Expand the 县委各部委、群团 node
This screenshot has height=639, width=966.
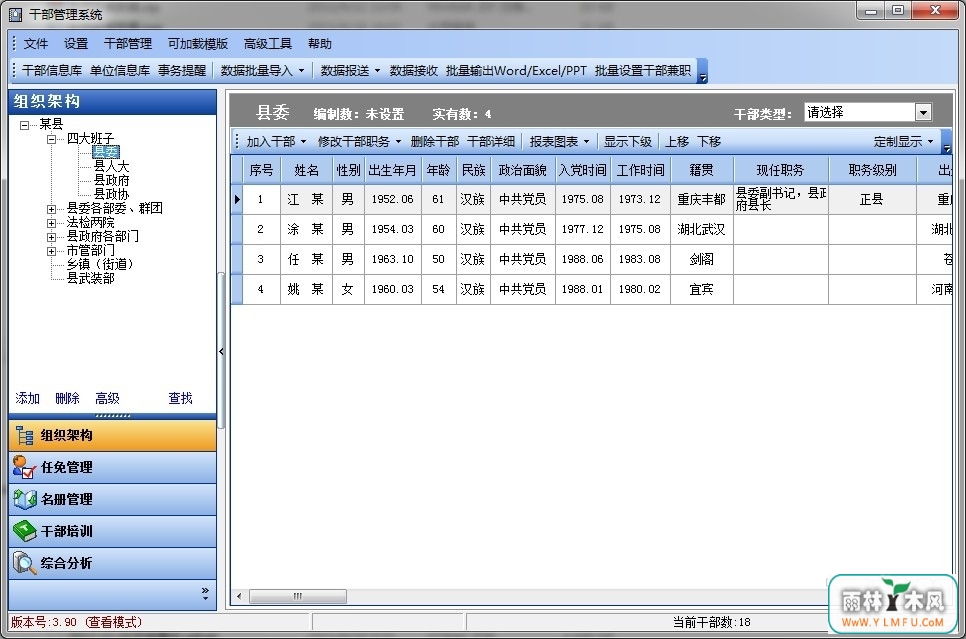(52, 209)
